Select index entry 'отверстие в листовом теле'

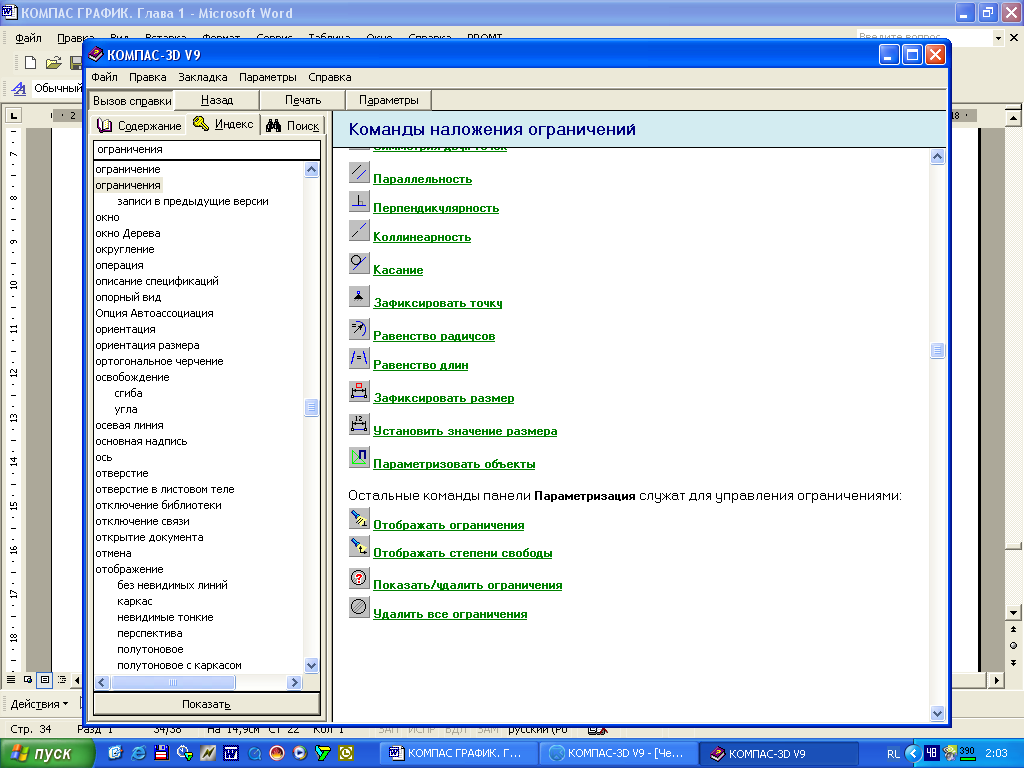click(165, 489)
